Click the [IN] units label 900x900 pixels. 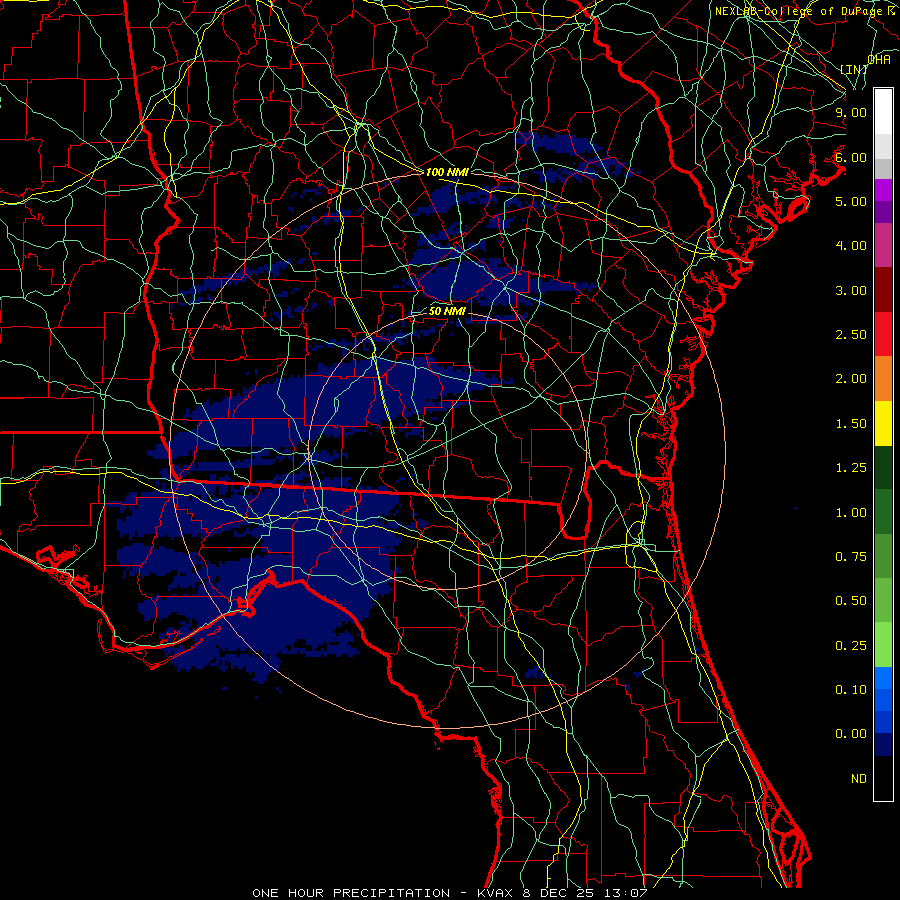point(854,69)
